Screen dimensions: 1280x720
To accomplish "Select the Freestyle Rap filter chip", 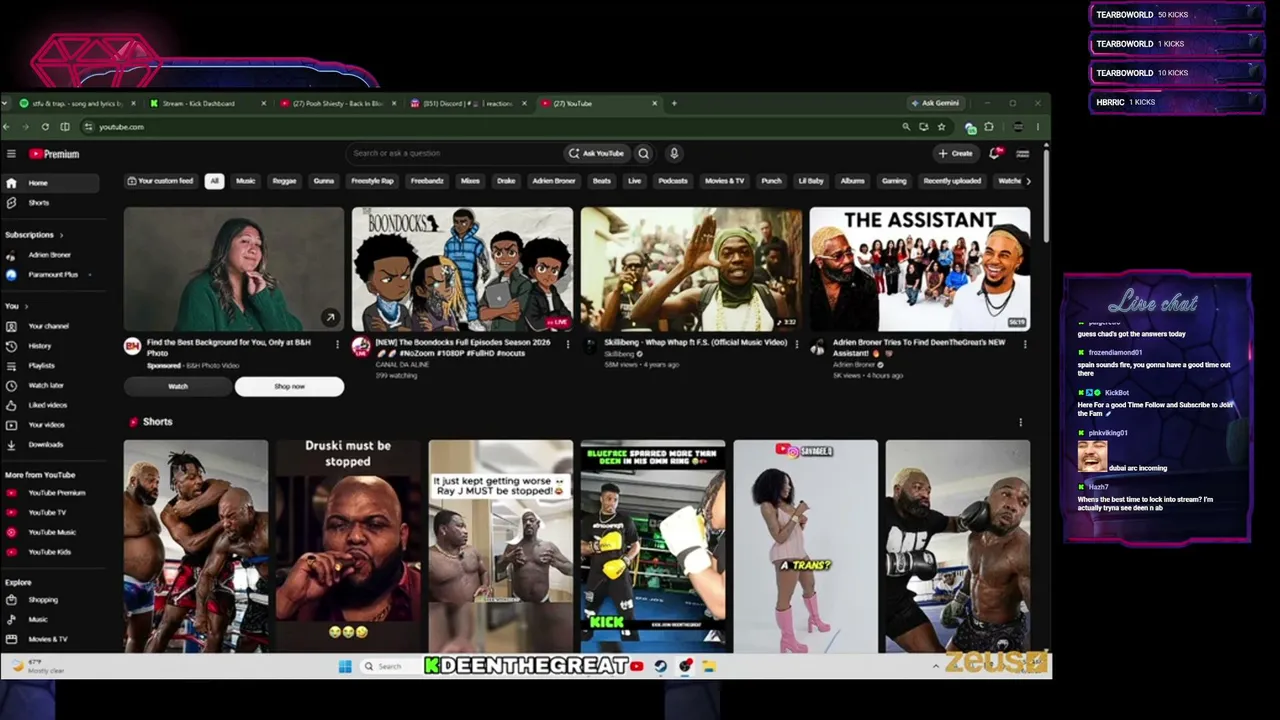I will pyautogui.click(x=372, y=181).
